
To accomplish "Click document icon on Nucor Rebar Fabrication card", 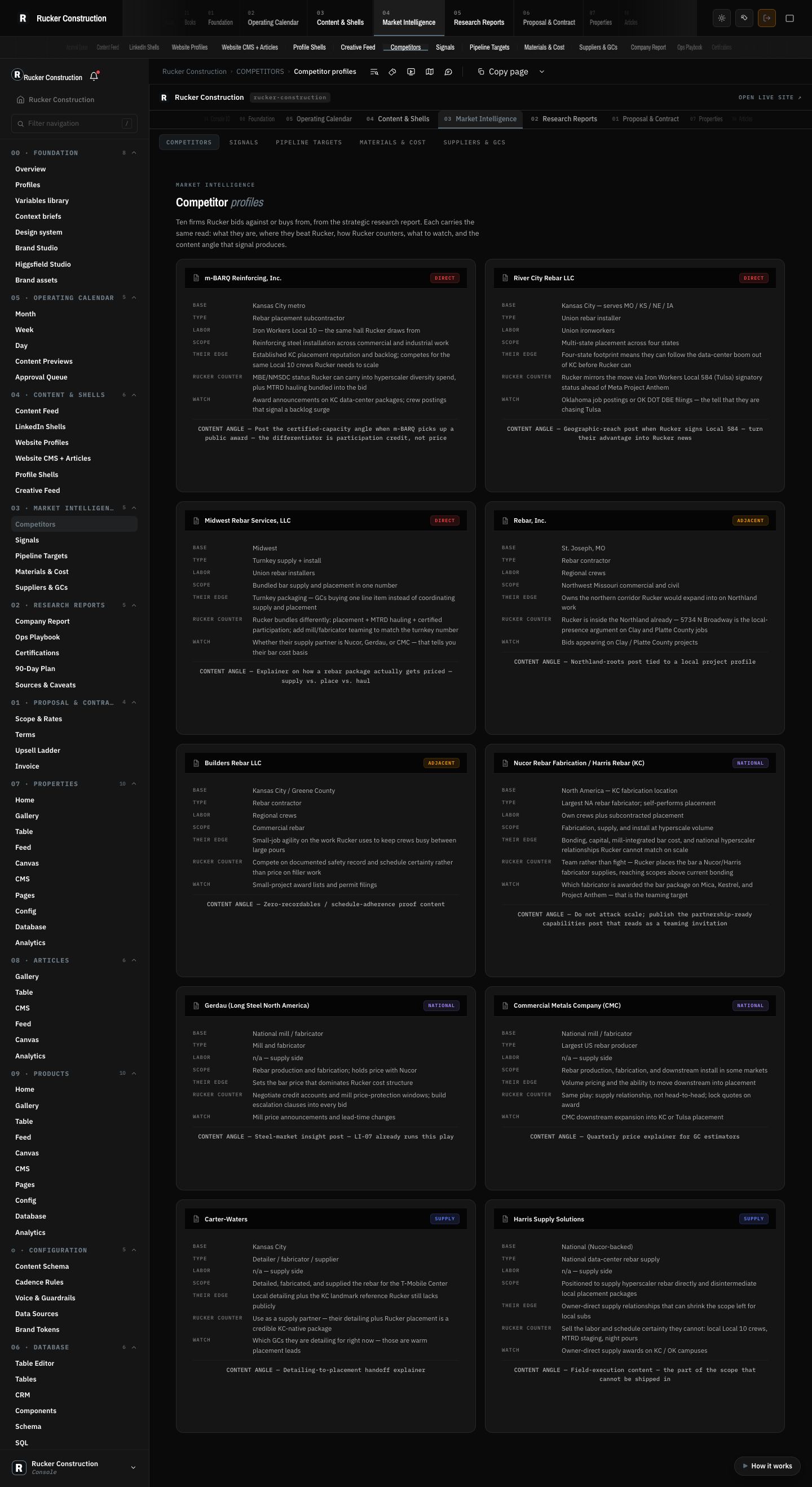I will pos(505,763).
